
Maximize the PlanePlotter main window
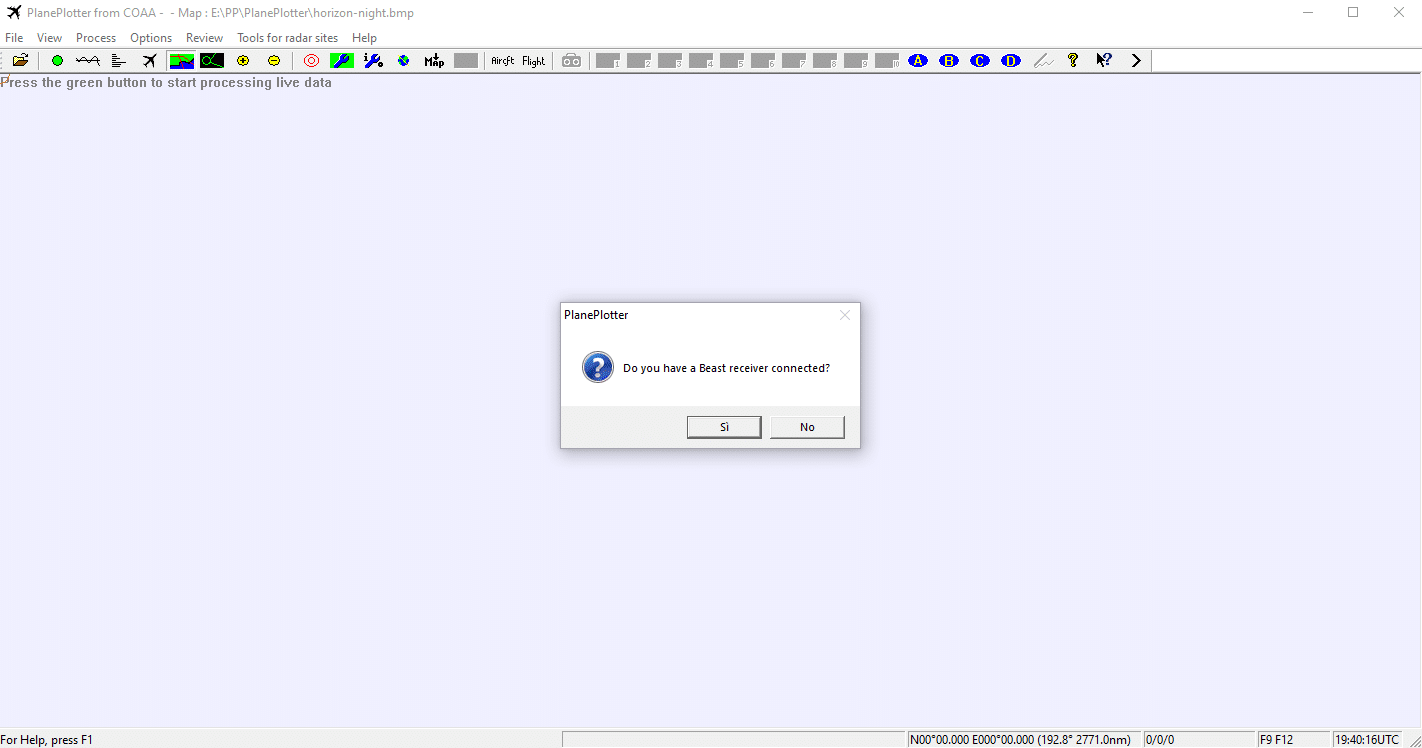pyautogui.click(x=1353, y=13)
